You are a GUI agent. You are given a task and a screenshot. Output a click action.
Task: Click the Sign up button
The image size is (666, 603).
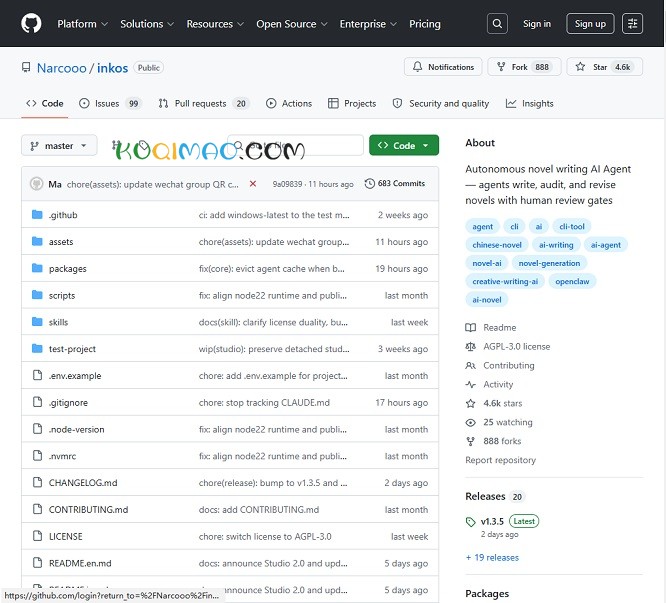click(590, 24)
